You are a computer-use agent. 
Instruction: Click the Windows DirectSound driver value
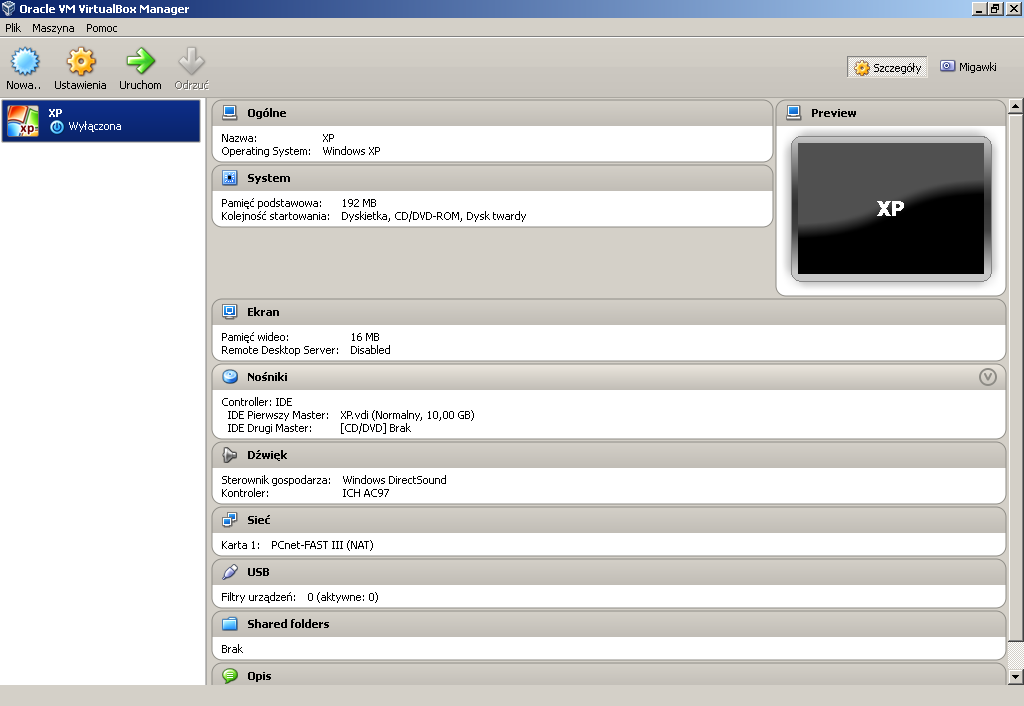pyautogui.click(x=394, y=480)
